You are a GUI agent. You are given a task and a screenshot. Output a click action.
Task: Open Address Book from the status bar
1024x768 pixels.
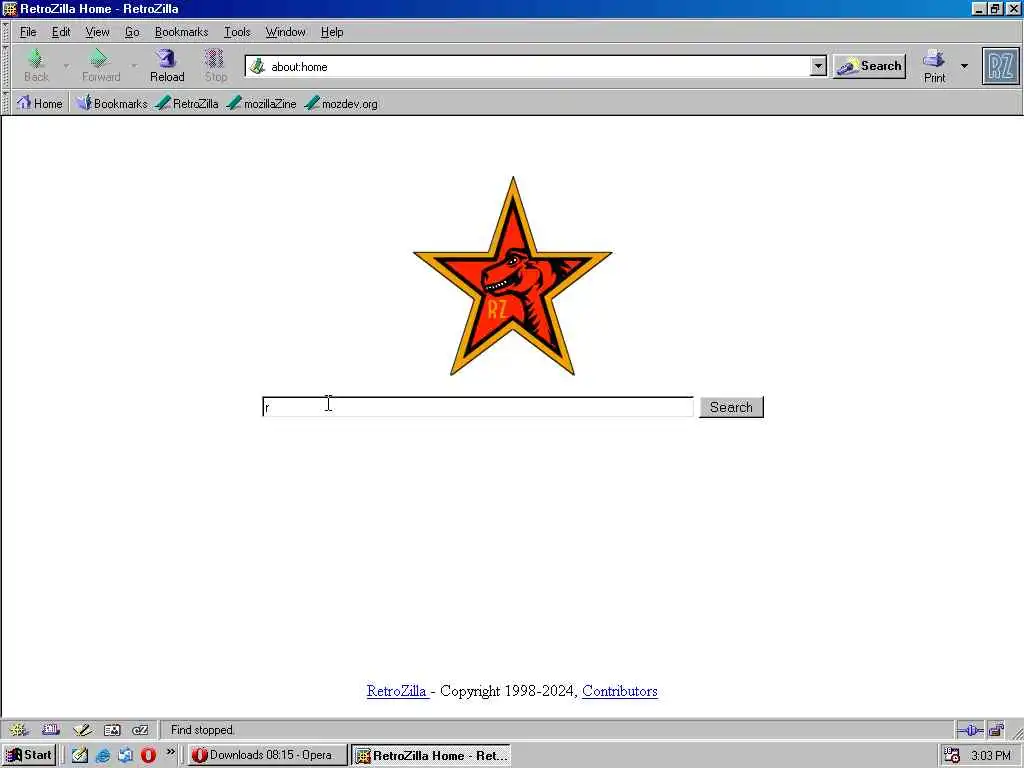[112, 729]
